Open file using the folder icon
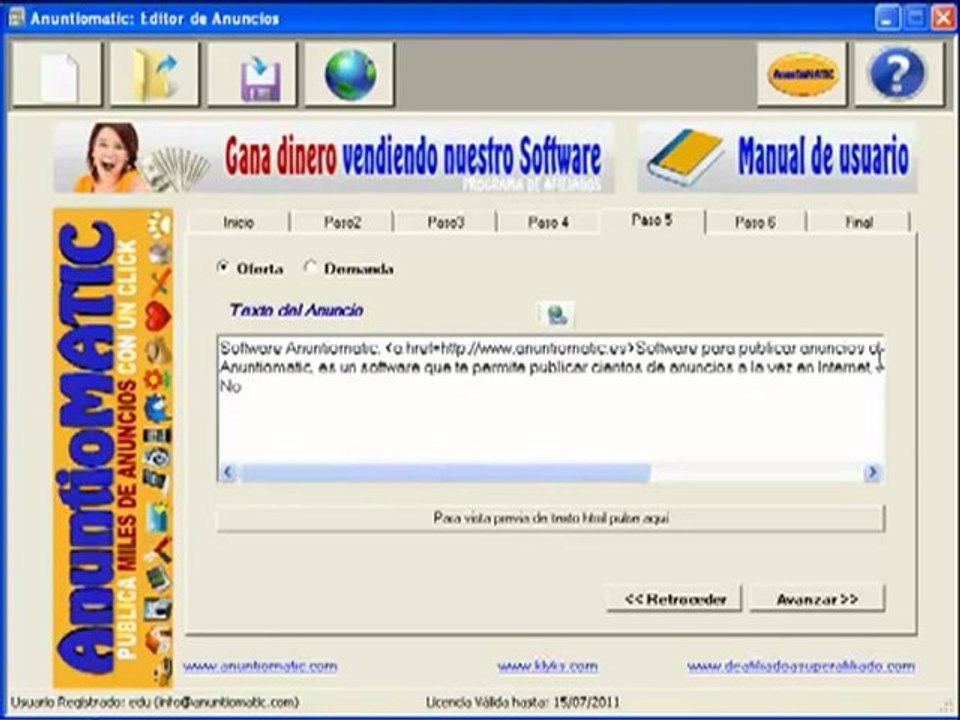Screen dimensions: 960x720 tap(154, 74)
